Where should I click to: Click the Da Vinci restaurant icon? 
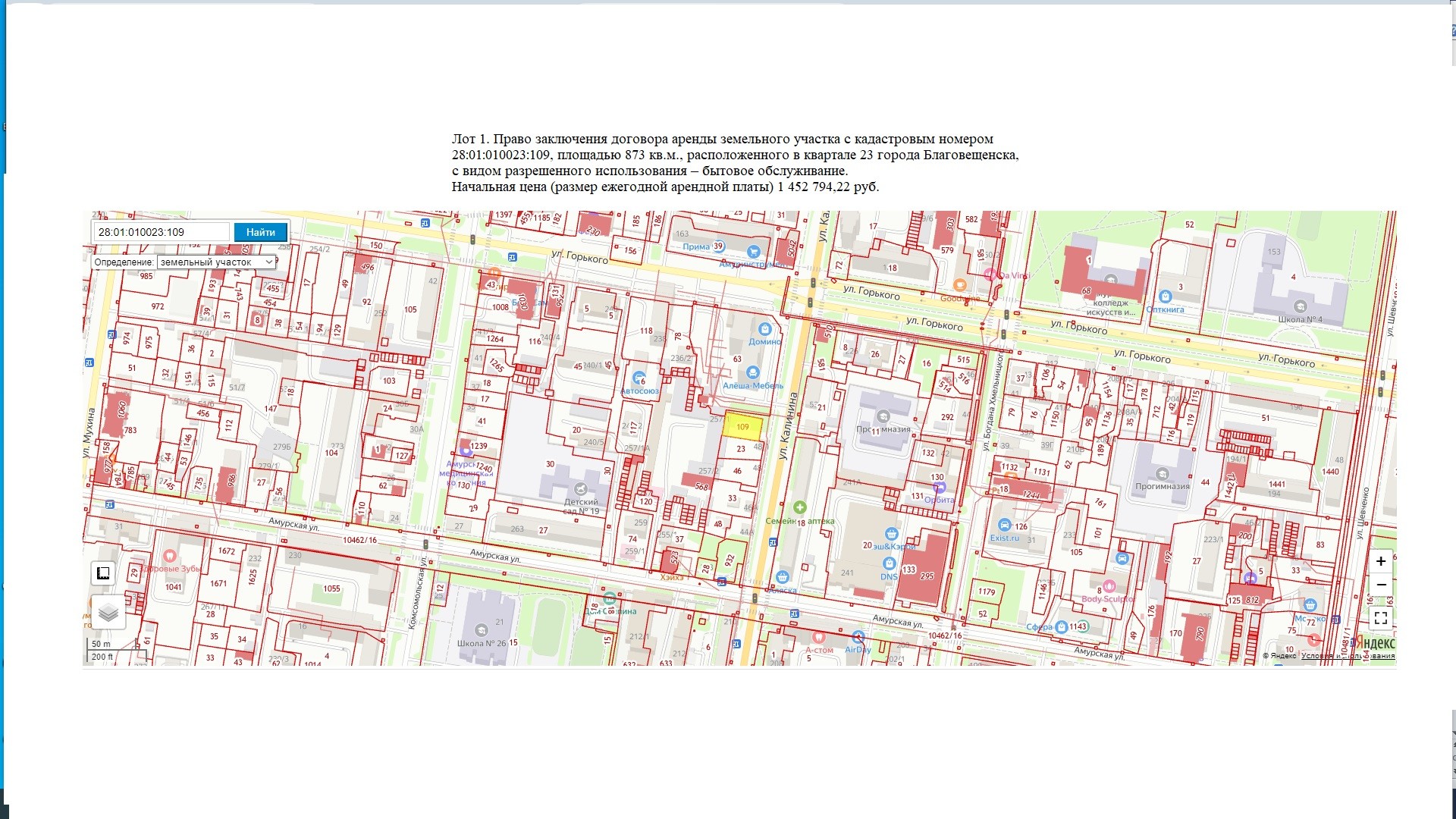[990, 275]
